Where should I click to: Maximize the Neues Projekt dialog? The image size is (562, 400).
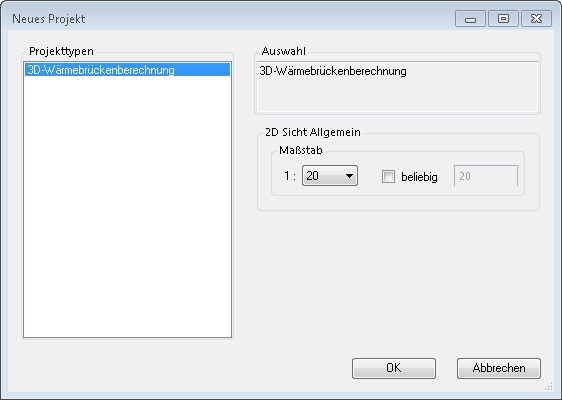click(503, 19)
